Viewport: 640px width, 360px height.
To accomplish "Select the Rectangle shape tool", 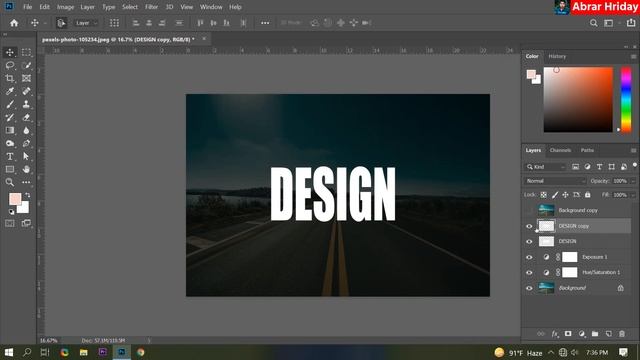I will point(10,169).
